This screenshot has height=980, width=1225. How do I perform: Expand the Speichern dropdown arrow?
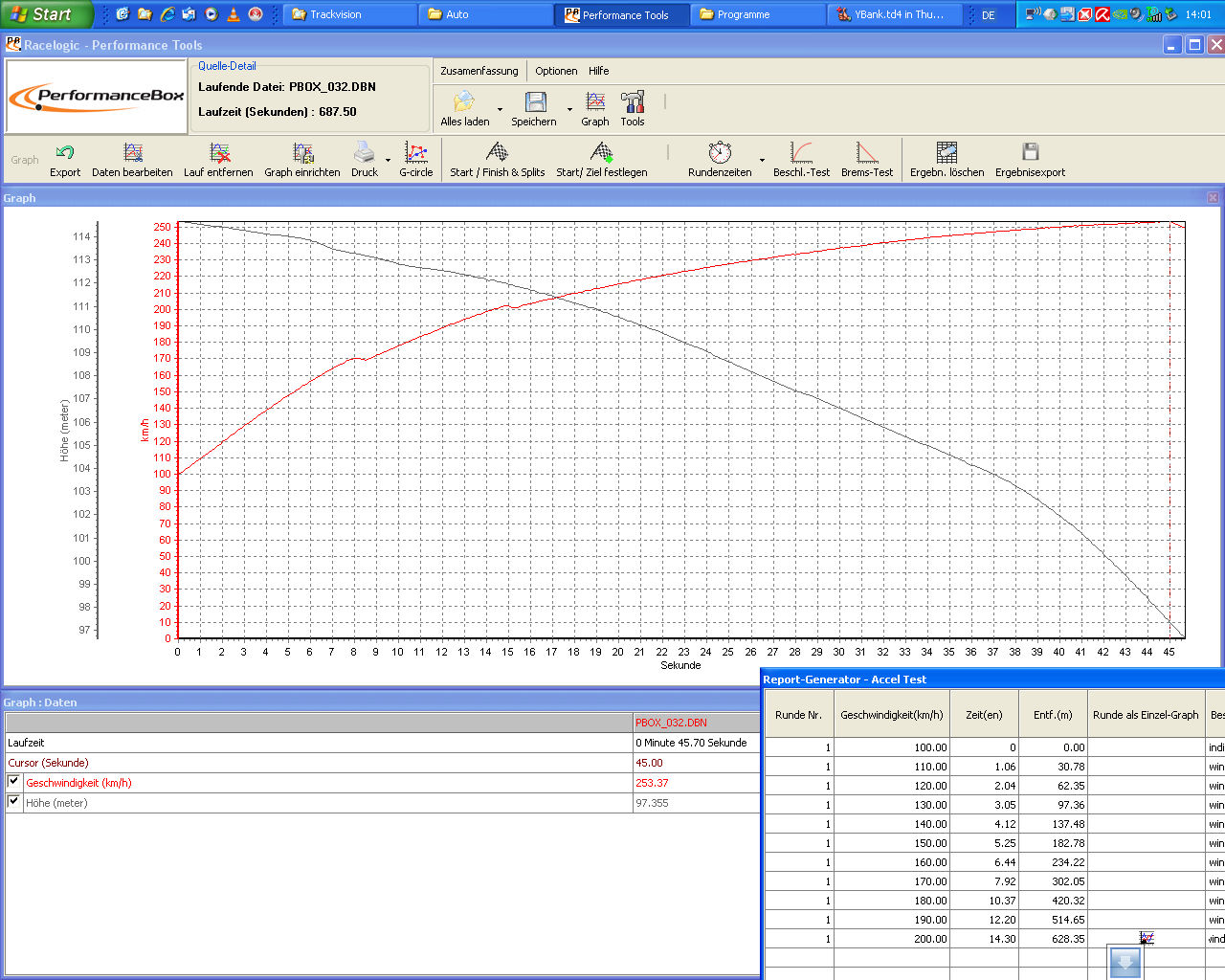[569, 109]
